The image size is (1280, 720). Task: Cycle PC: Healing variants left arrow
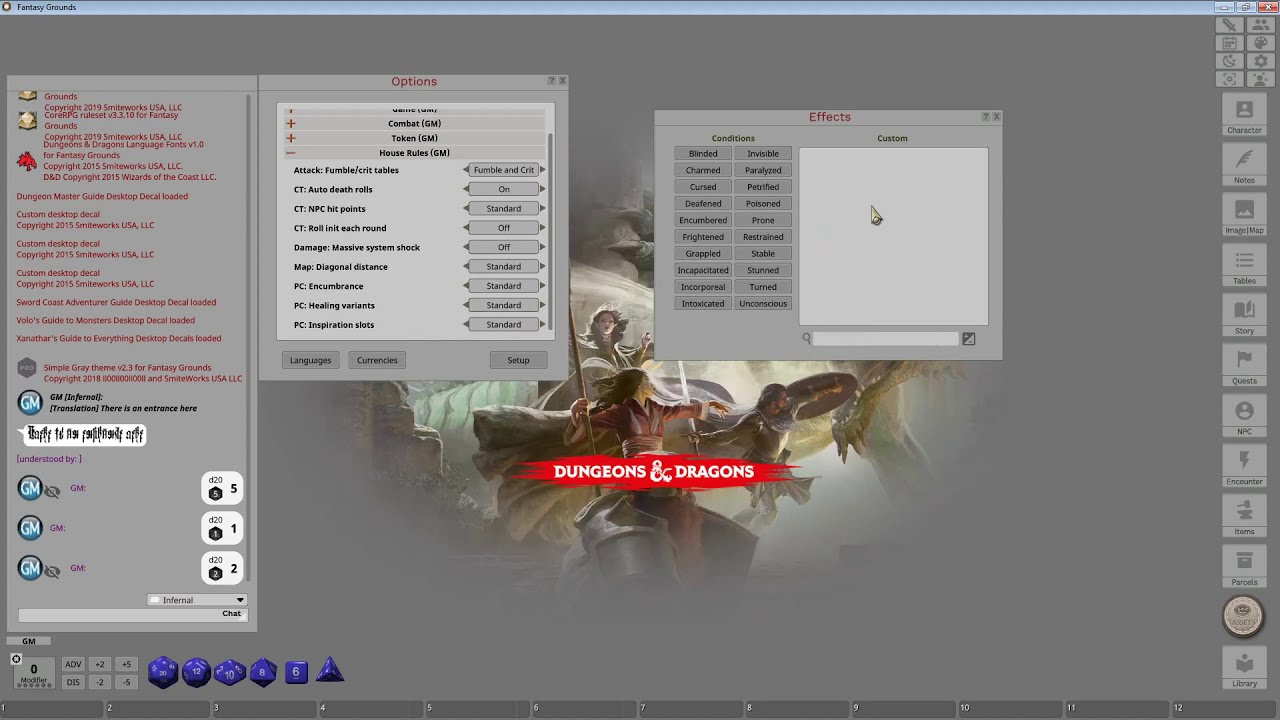[466, 305]
